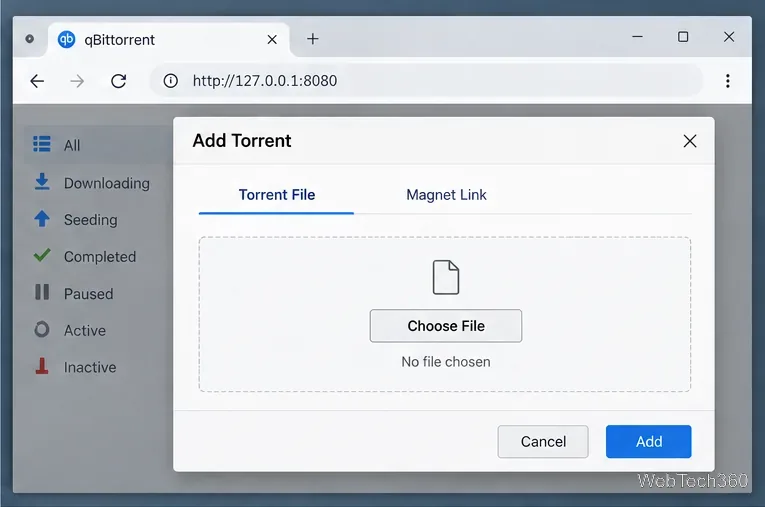Switch to the Magnet Link tab
The image size is (765, 507).
(446, 195)
